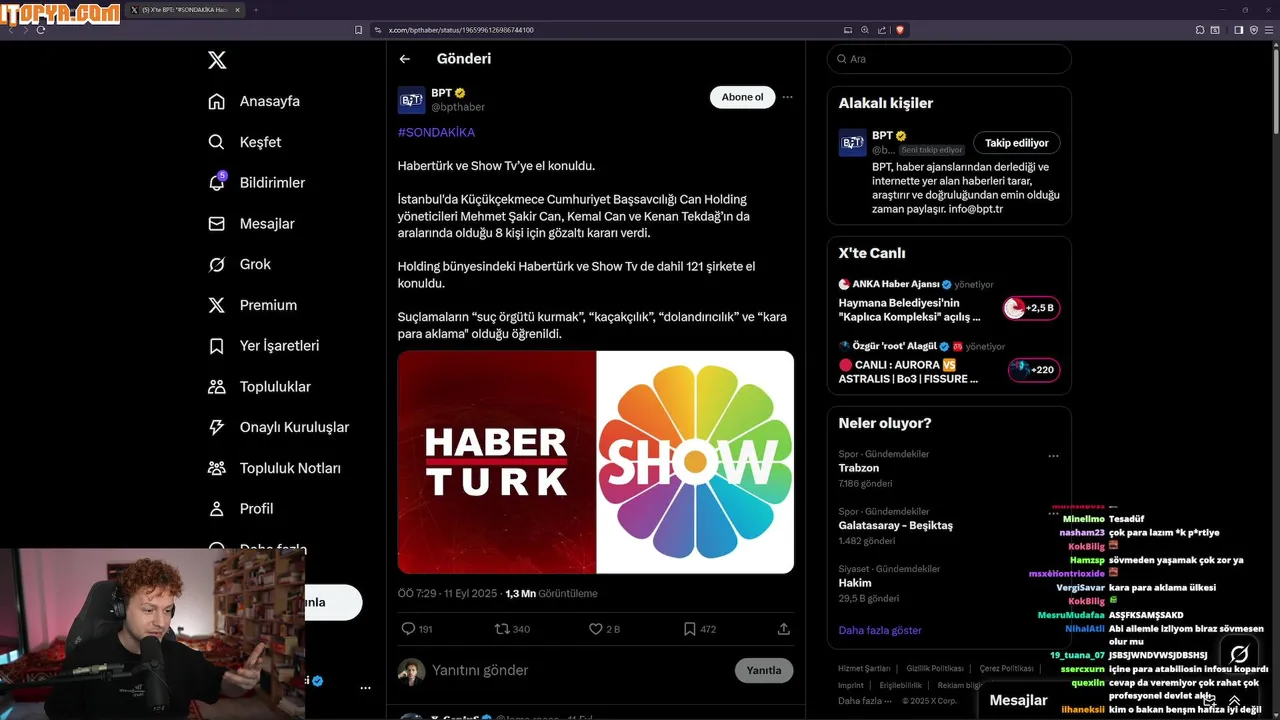1280x720 pixels.
Task: Open new browser tab plus button
Action: pos(255,10)
